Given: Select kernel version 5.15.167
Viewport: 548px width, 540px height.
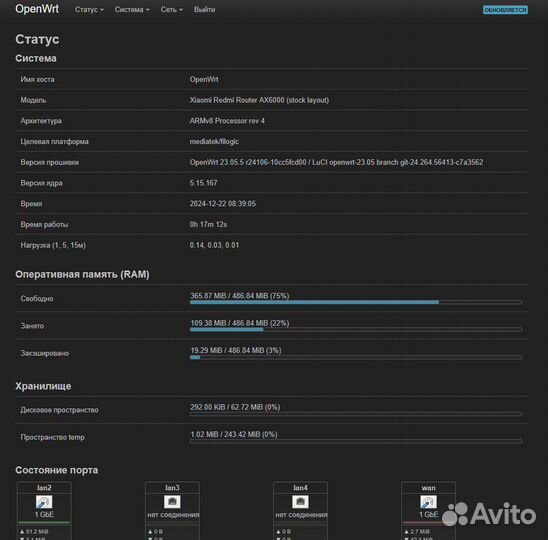Looking at the screenshot, I should 203,183.
